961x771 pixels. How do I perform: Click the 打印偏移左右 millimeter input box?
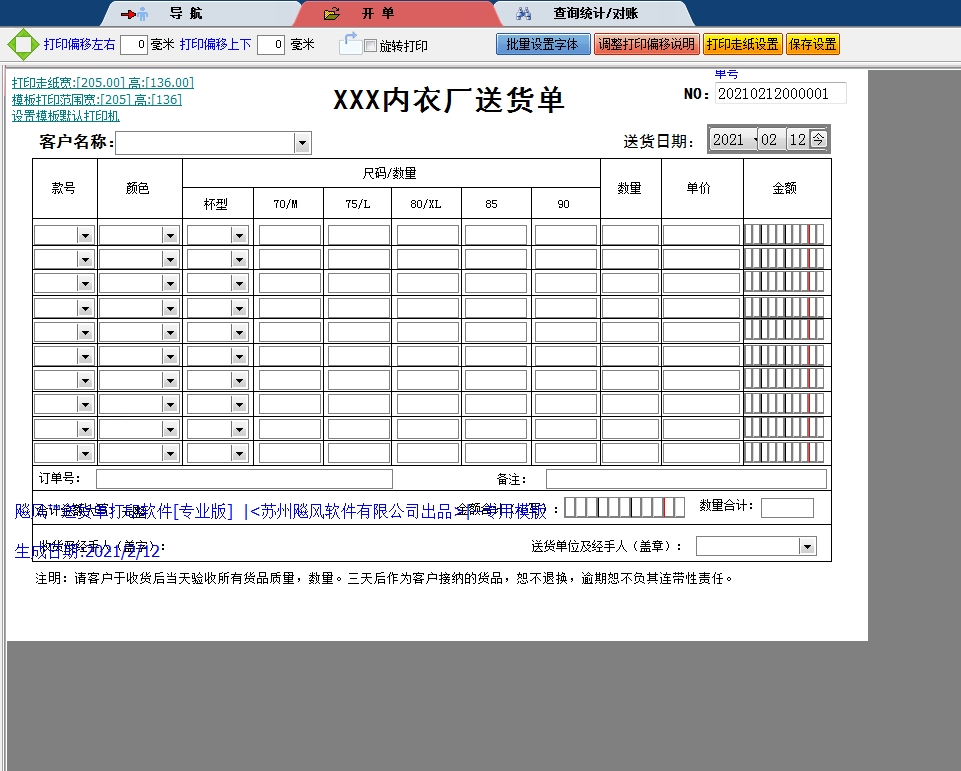pos(134,45)
